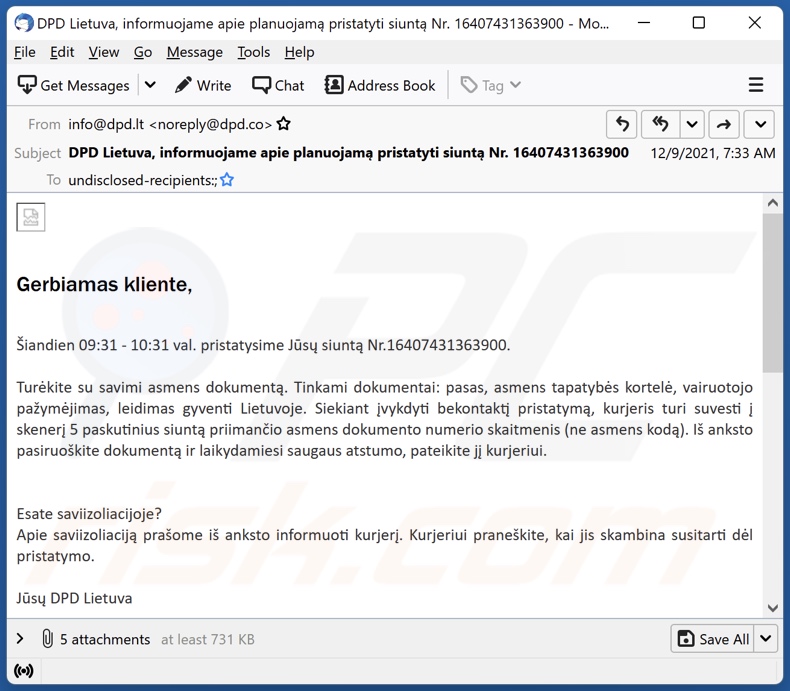Open the More actions dropdown in header
This screenshot has width=790, height=691.
coord(760,124)
